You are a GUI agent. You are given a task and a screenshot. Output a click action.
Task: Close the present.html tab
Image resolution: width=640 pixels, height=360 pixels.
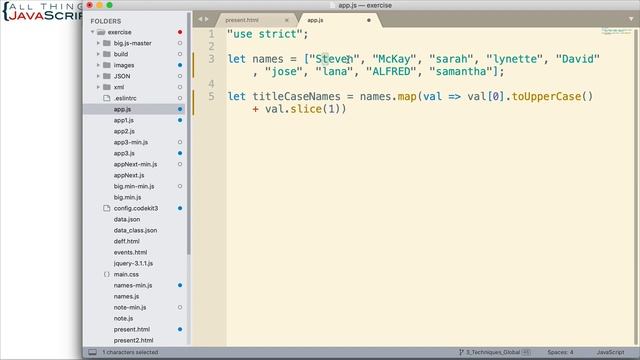287,20
